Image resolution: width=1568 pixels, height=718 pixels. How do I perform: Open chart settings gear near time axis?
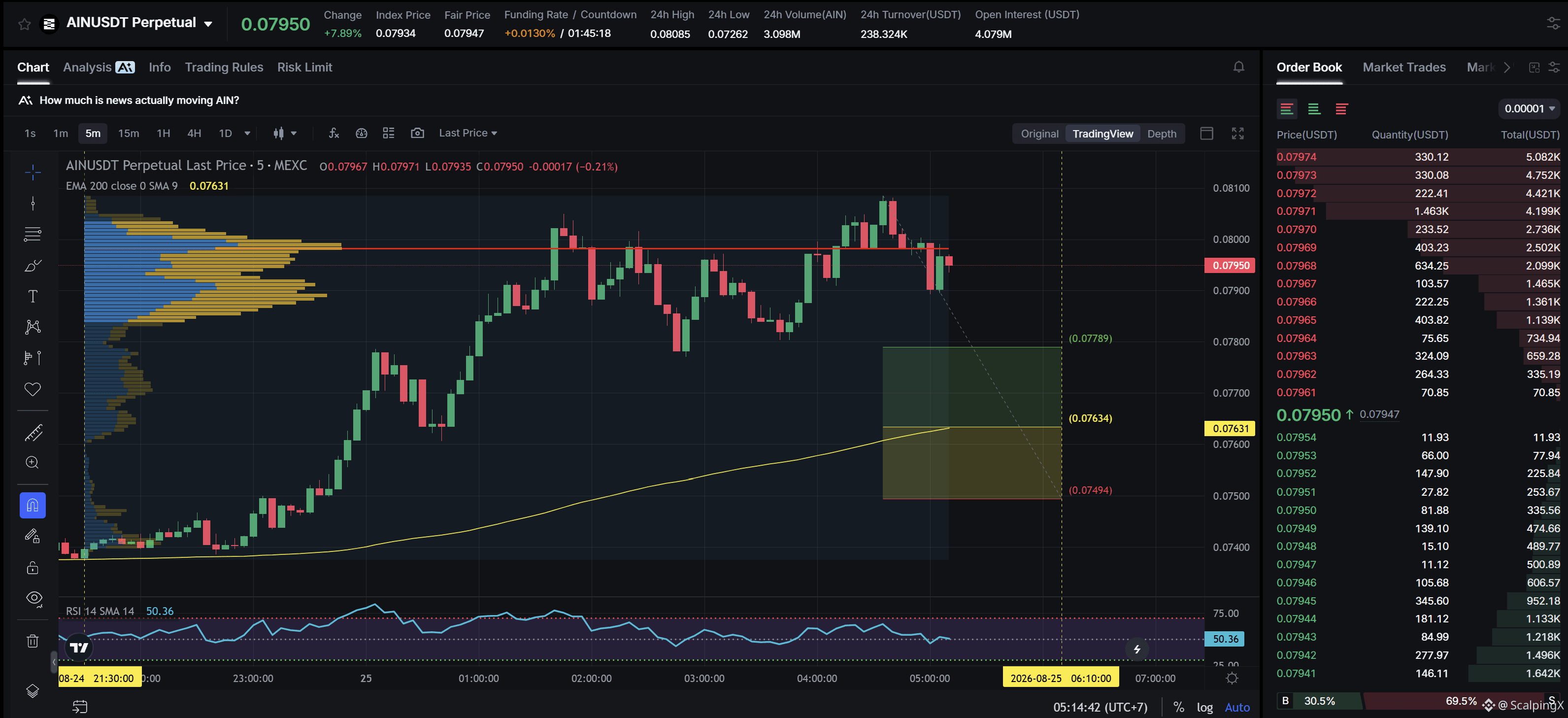click(1232, 679)
